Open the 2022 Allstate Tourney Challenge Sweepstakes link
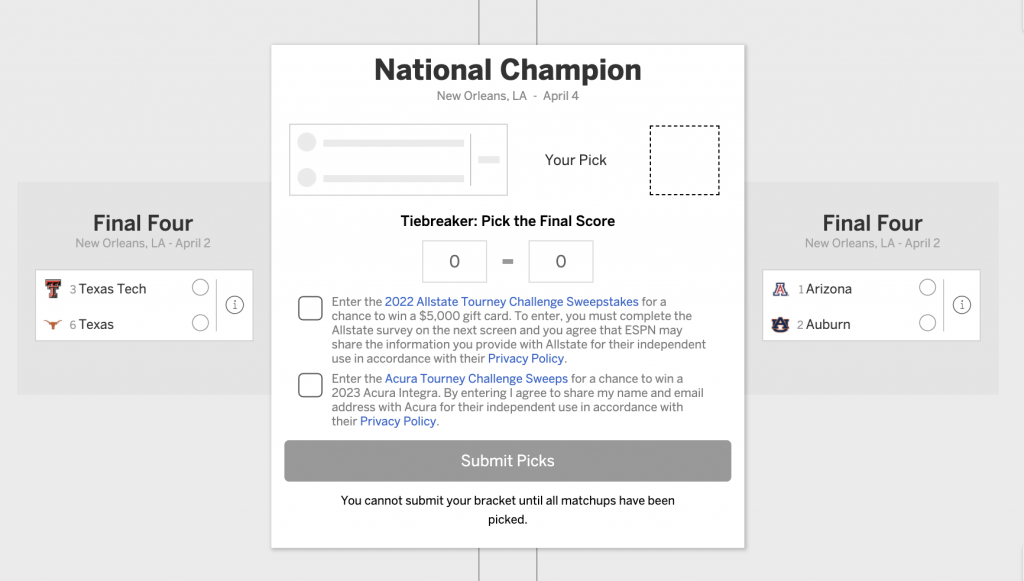The image size is (1024, 581). pyautogui.click(x=511, y=302)
